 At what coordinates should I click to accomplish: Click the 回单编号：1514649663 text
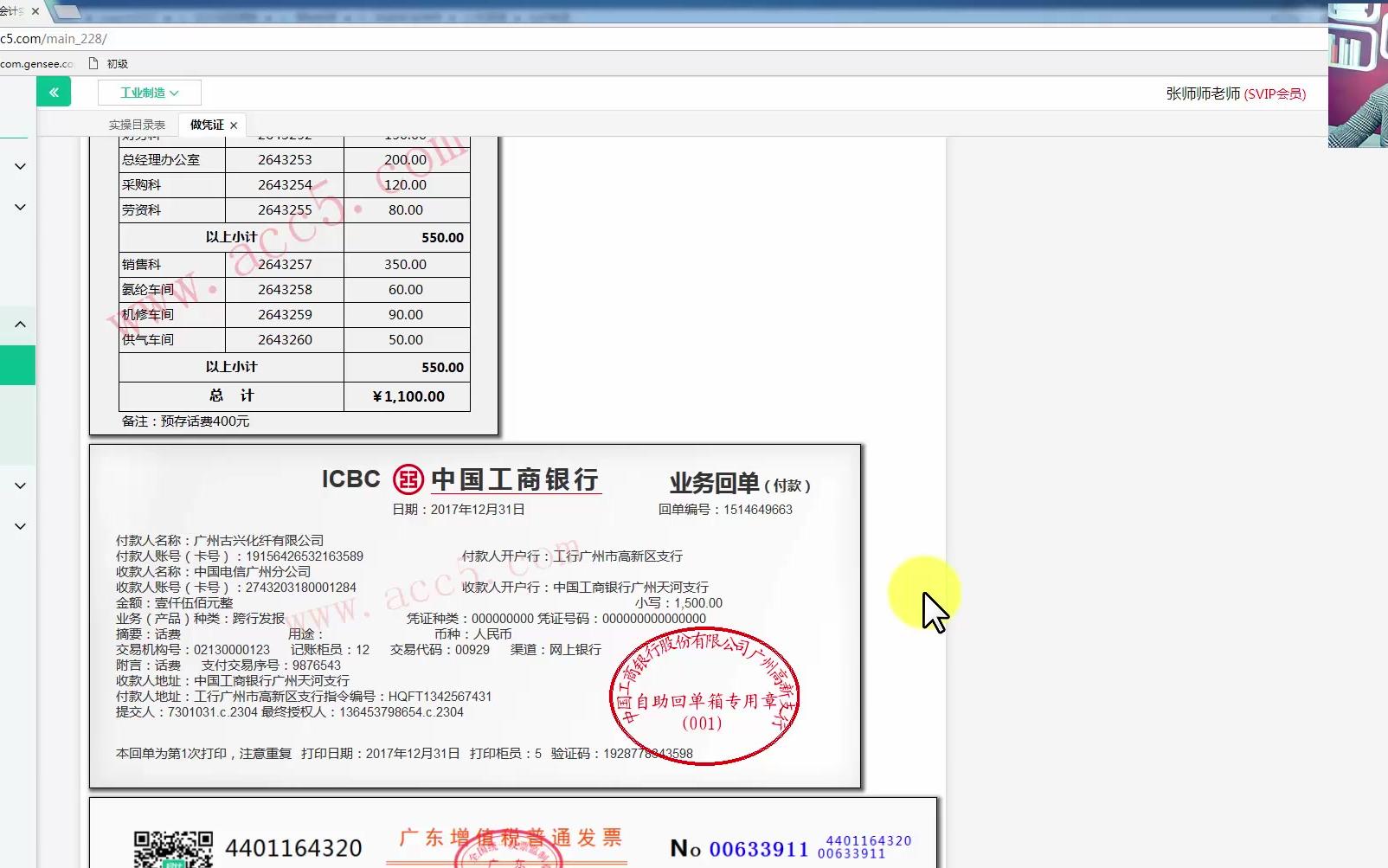tap(725, 510)
